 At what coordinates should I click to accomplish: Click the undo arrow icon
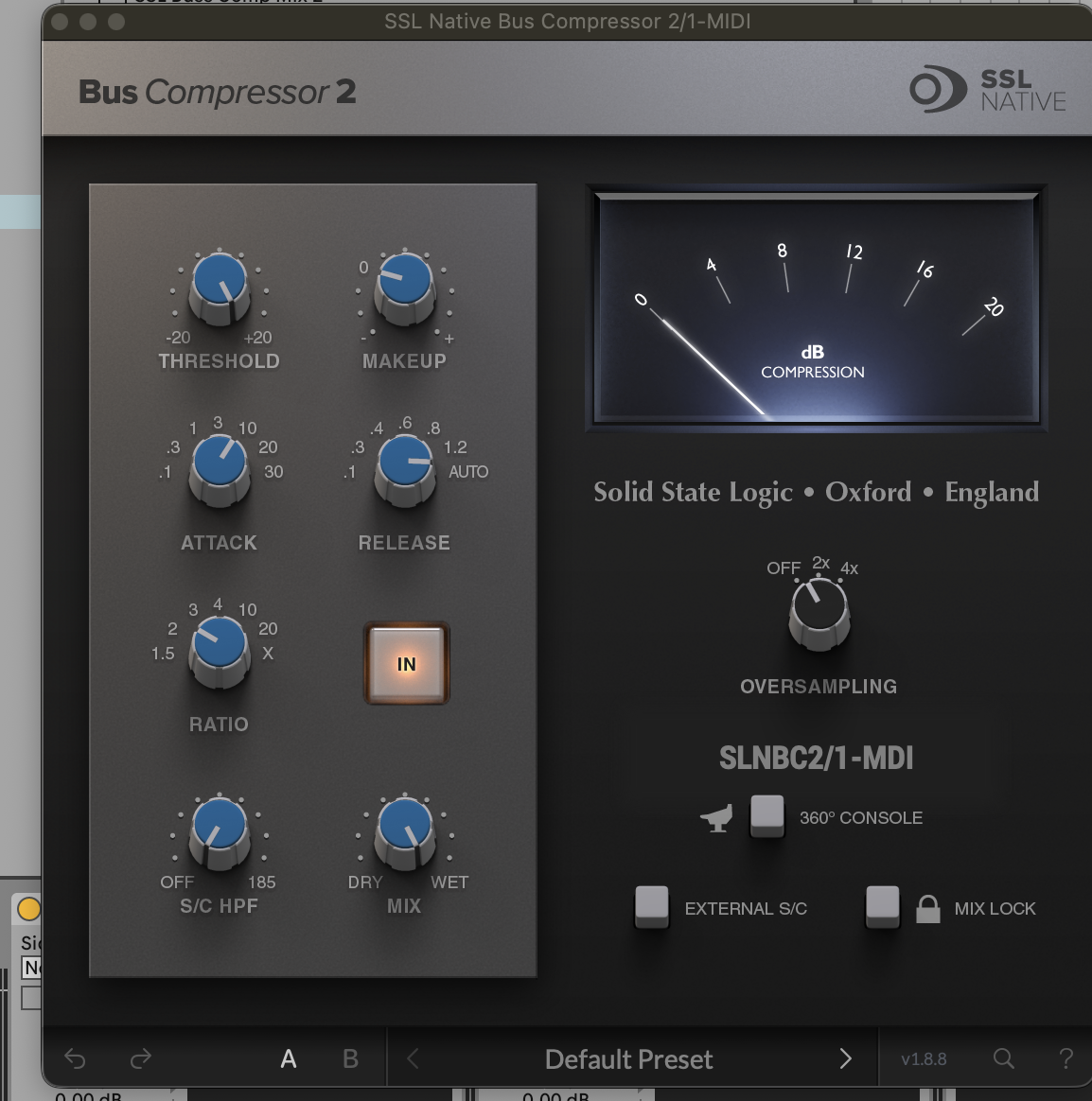pyautogui.click(x=75, y=1058)
